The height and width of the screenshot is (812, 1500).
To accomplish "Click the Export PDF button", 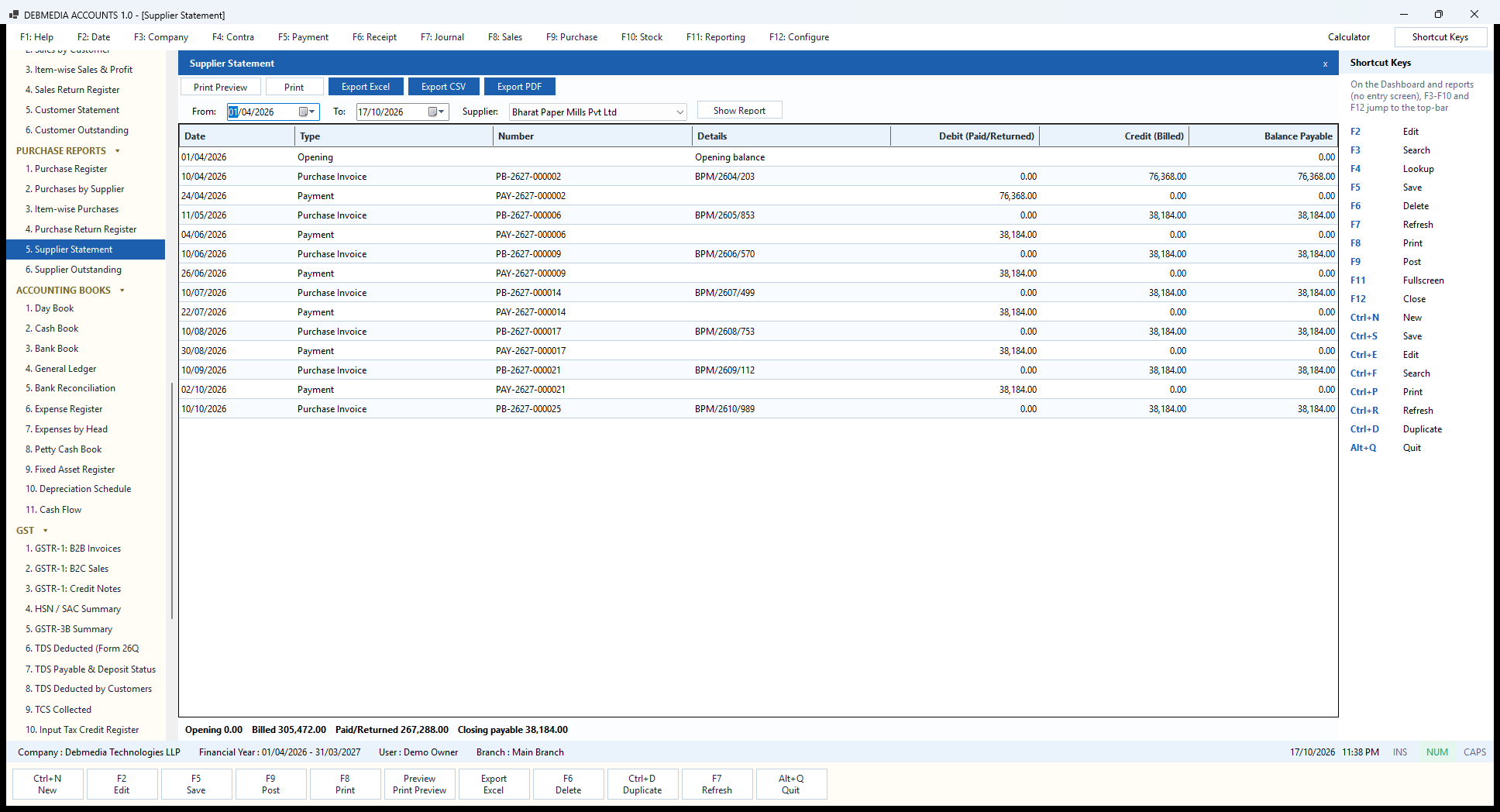I will 519,87.
